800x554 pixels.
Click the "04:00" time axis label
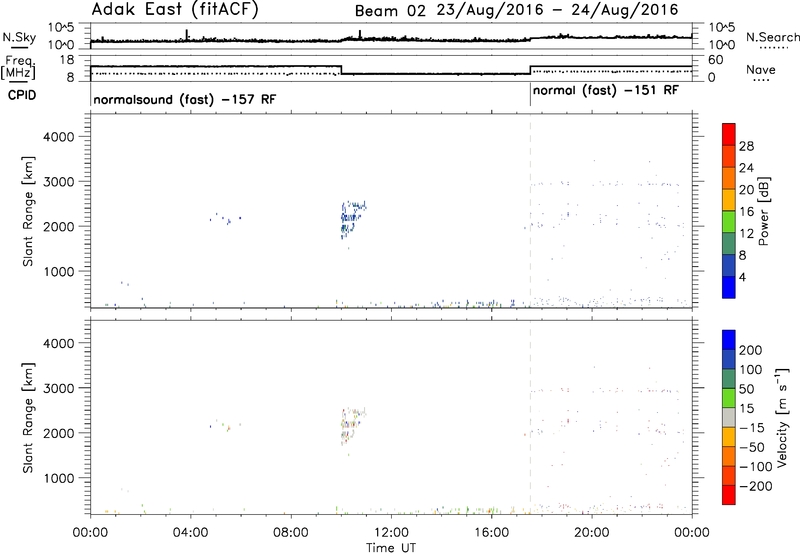click(190, 533)
